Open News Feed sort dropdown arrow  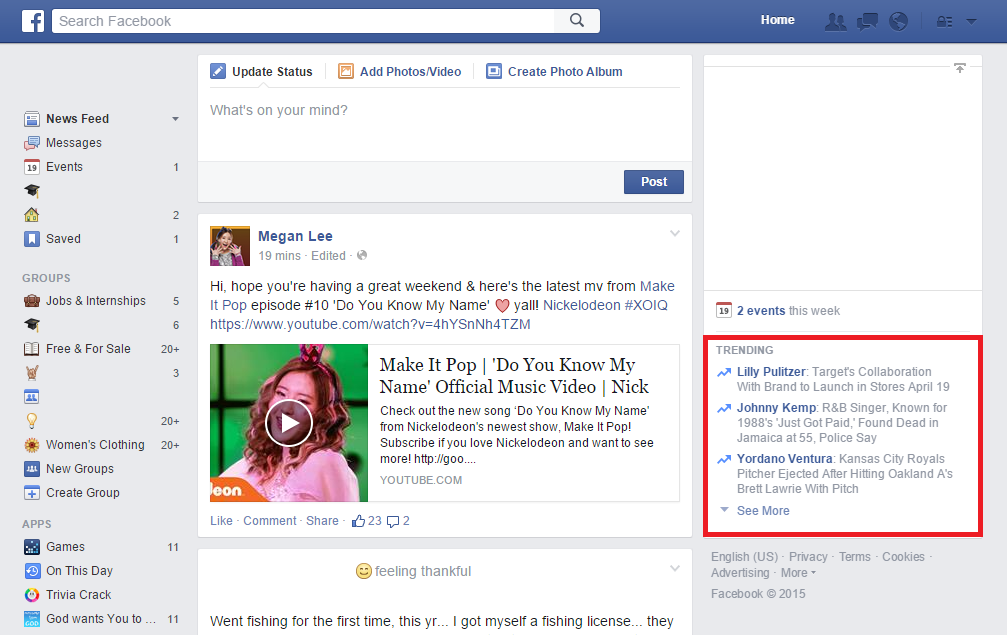175,119
